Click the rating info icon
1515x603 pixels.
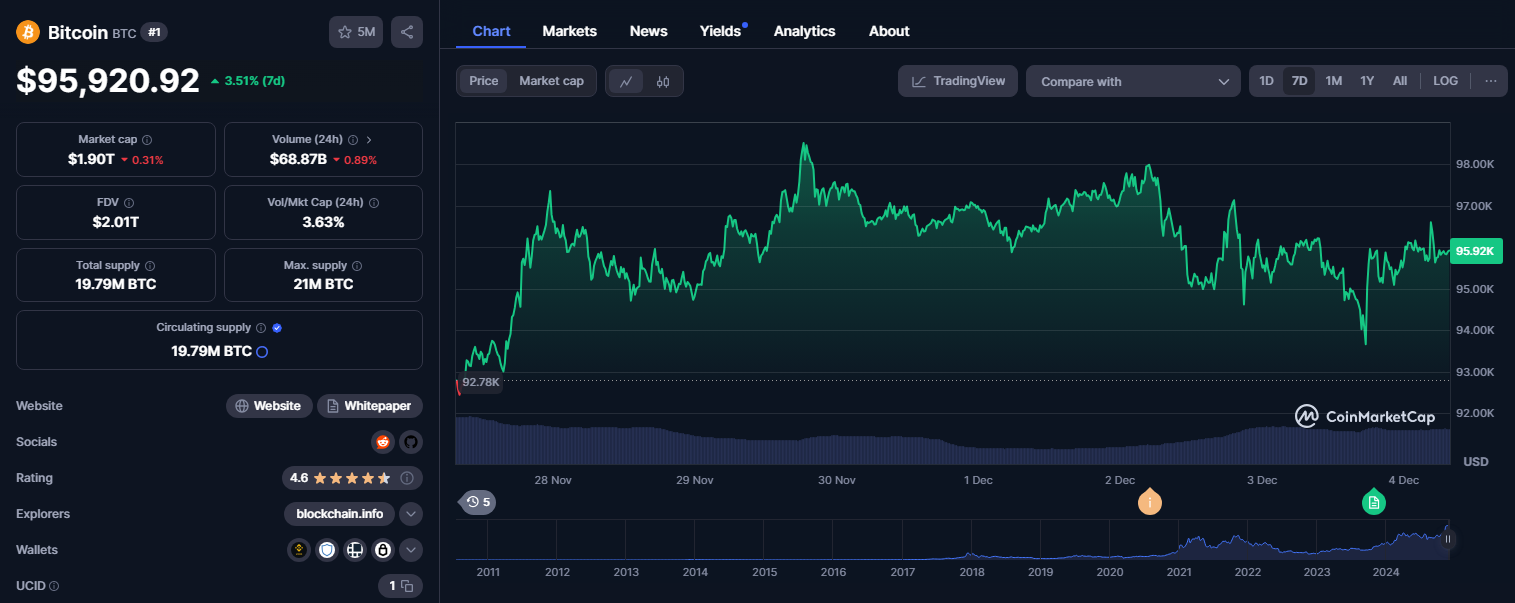coord(407,478)
